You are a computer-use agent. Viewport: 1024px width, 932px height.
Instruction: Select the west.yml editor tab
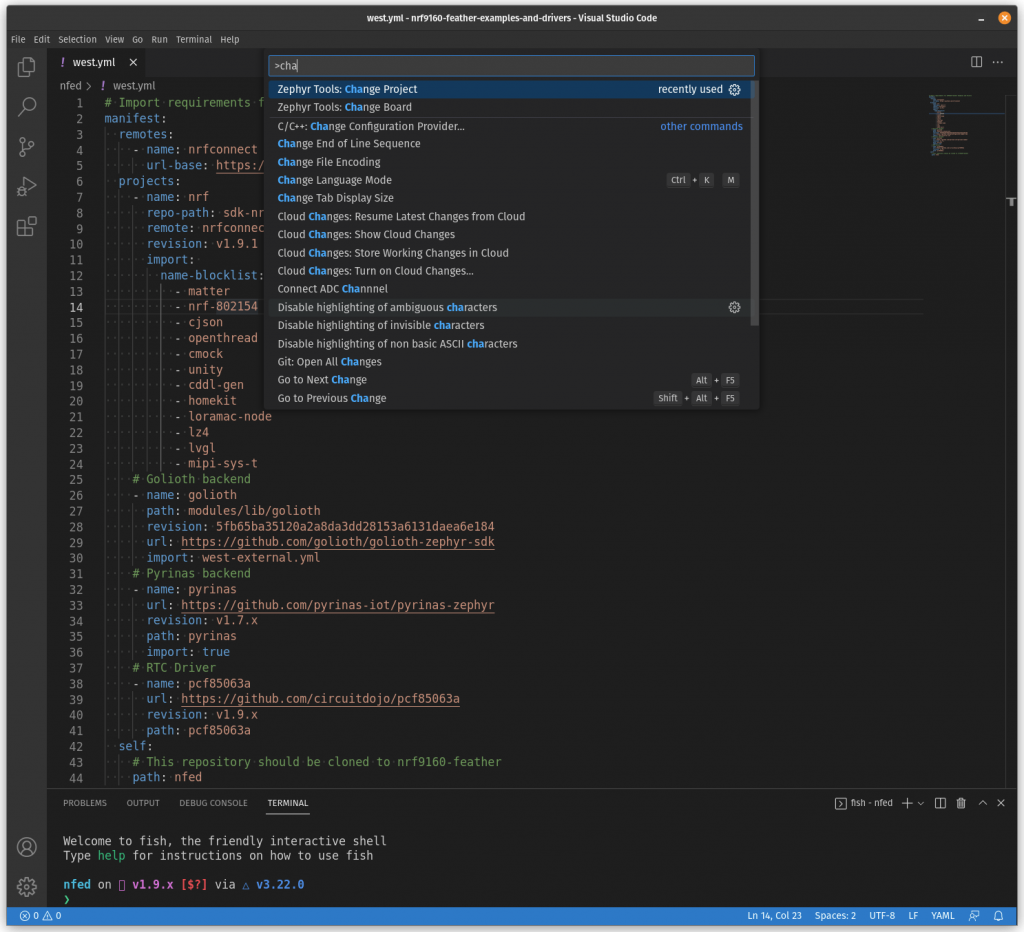tap(93, 62)
